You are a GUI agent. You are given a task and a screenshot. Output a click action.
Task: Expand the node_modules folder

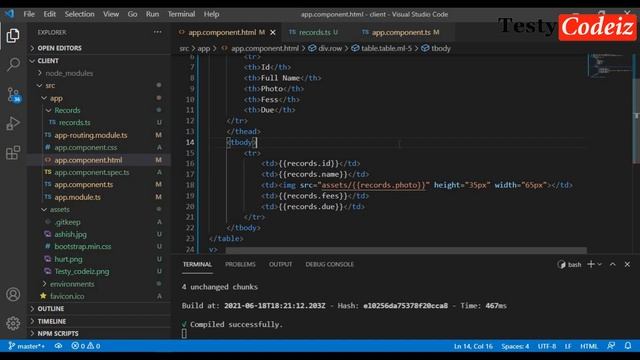(x=69, y=73)
